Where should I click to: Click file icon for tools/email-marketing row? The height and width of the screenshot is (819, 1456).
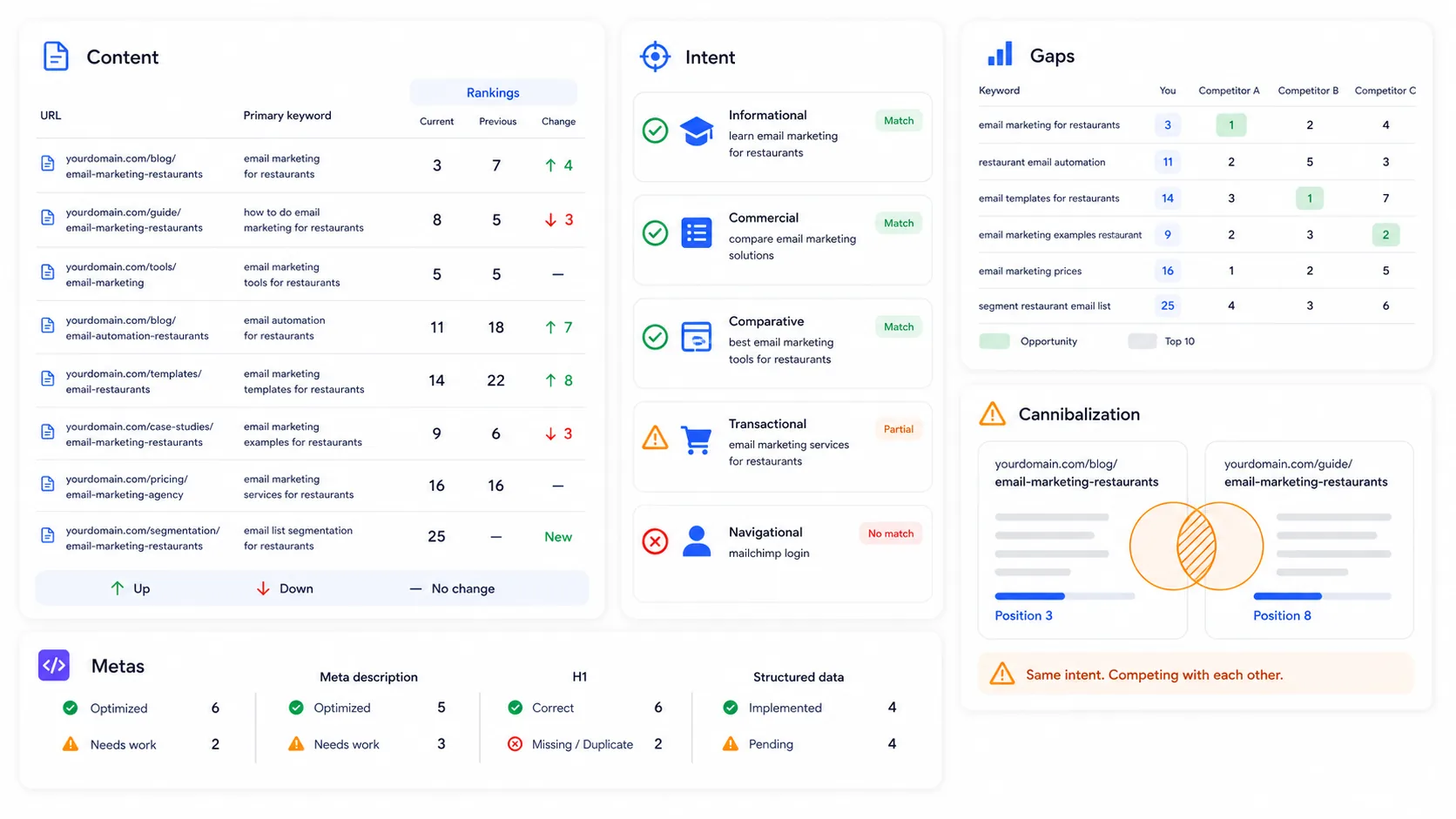(x=48, y=272)
